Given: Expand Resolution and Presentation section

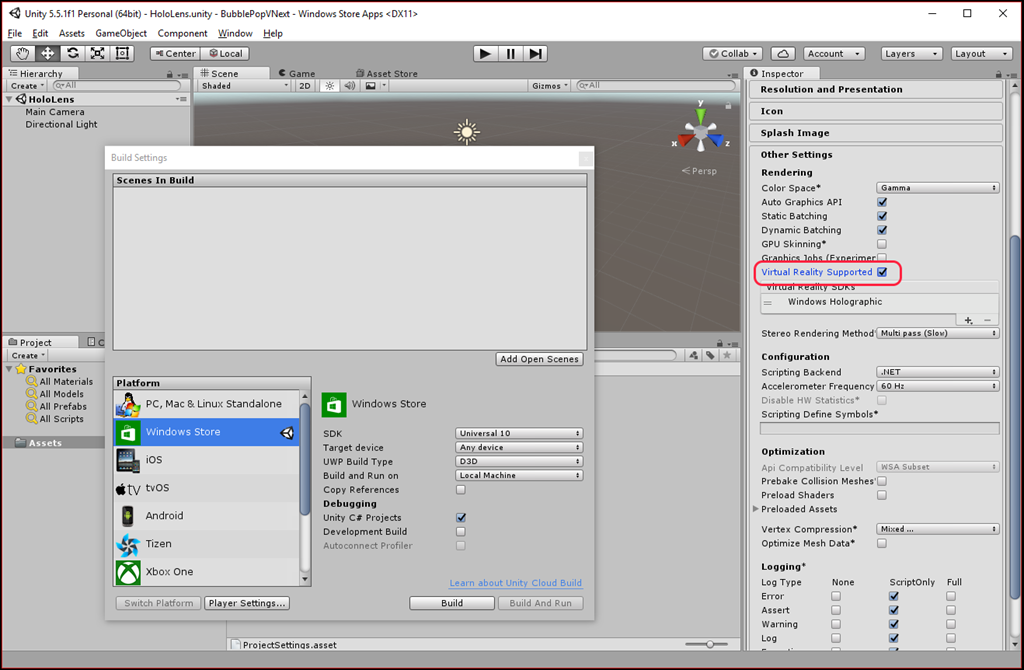Looking at the screenshot, I should tap(876, 90).
